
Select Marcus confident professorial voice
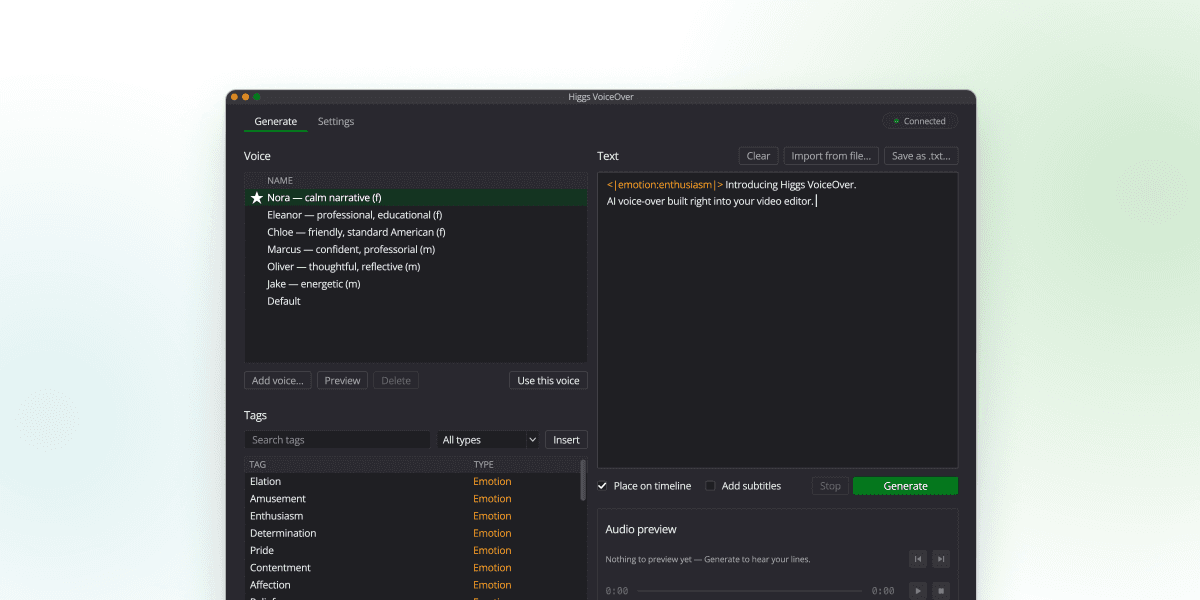pos(416,249)
